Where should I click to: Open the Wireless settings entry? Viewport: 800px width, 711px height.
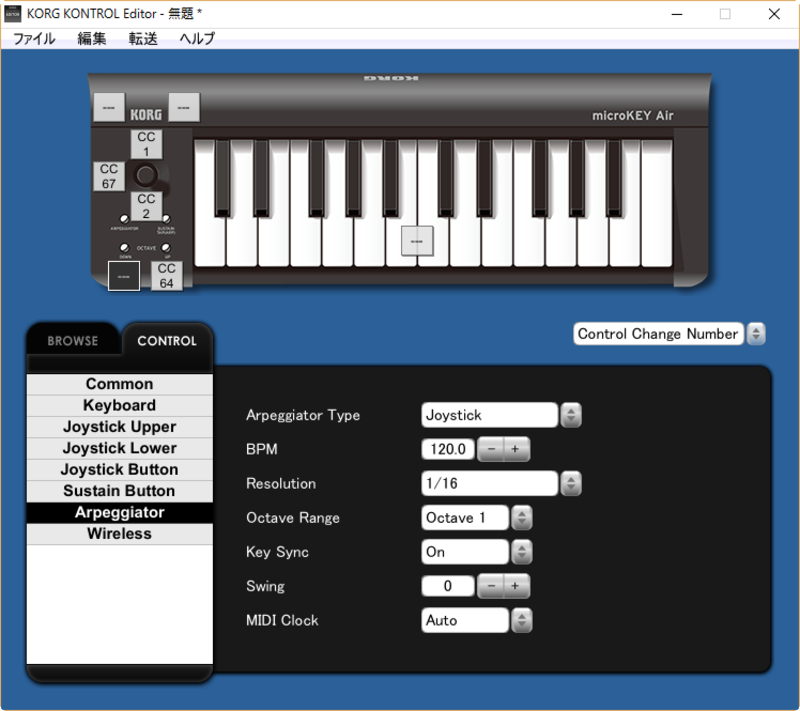point(120,534)
